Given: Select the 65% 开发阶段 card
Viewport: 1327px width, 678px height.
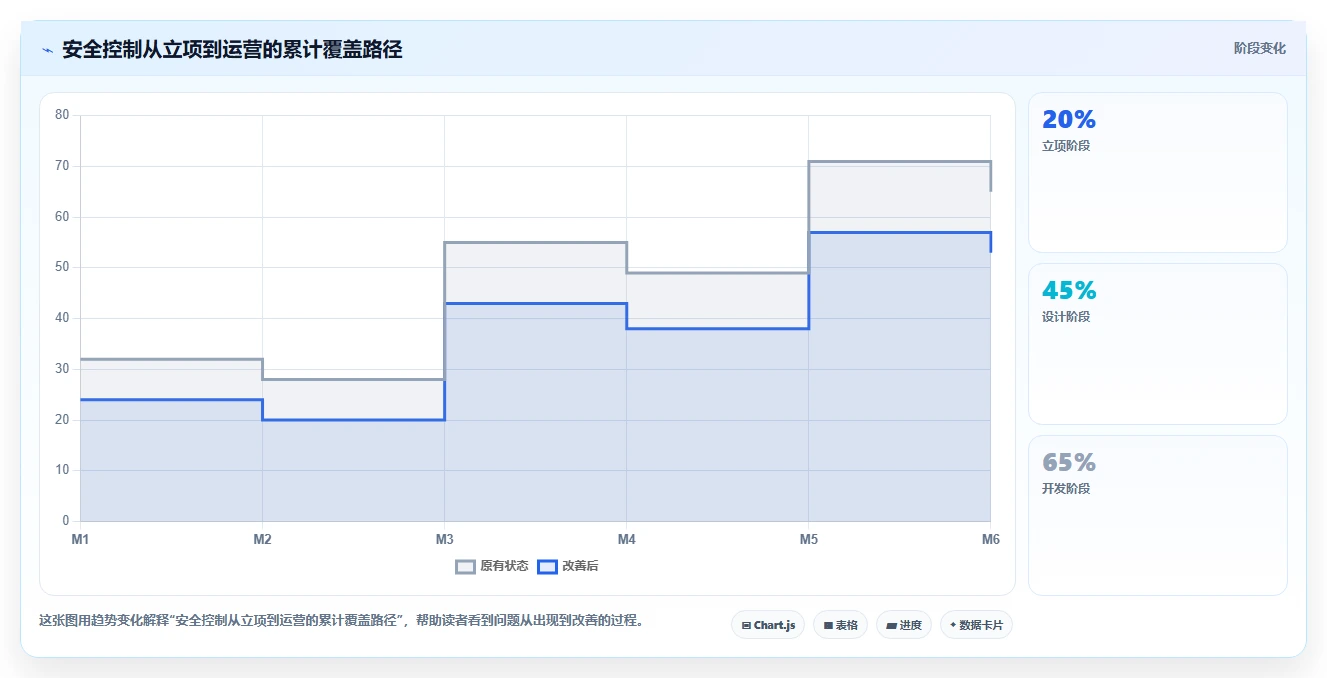Looking at the screenshot, I should (x=1157, y=515).
